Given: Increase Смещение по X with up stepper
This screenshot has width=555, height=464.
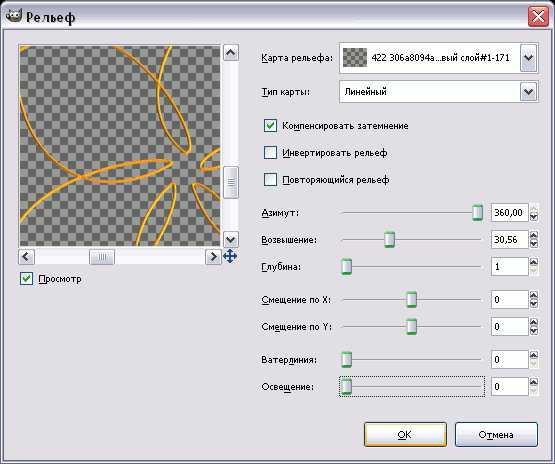Looking at the screenshot, I should click(x=534, y=295).
